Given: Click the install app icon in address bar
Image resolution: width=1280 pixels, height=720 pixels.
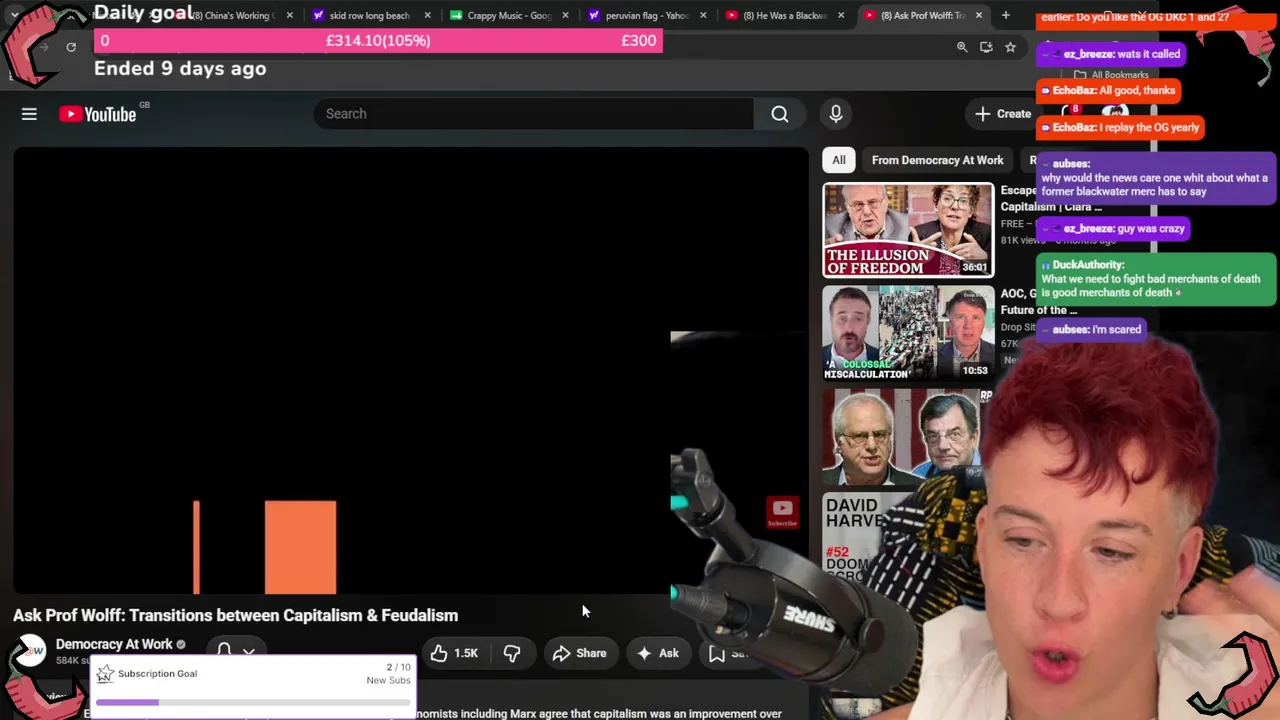Looking at the screenshot, I should pos(986,47).
